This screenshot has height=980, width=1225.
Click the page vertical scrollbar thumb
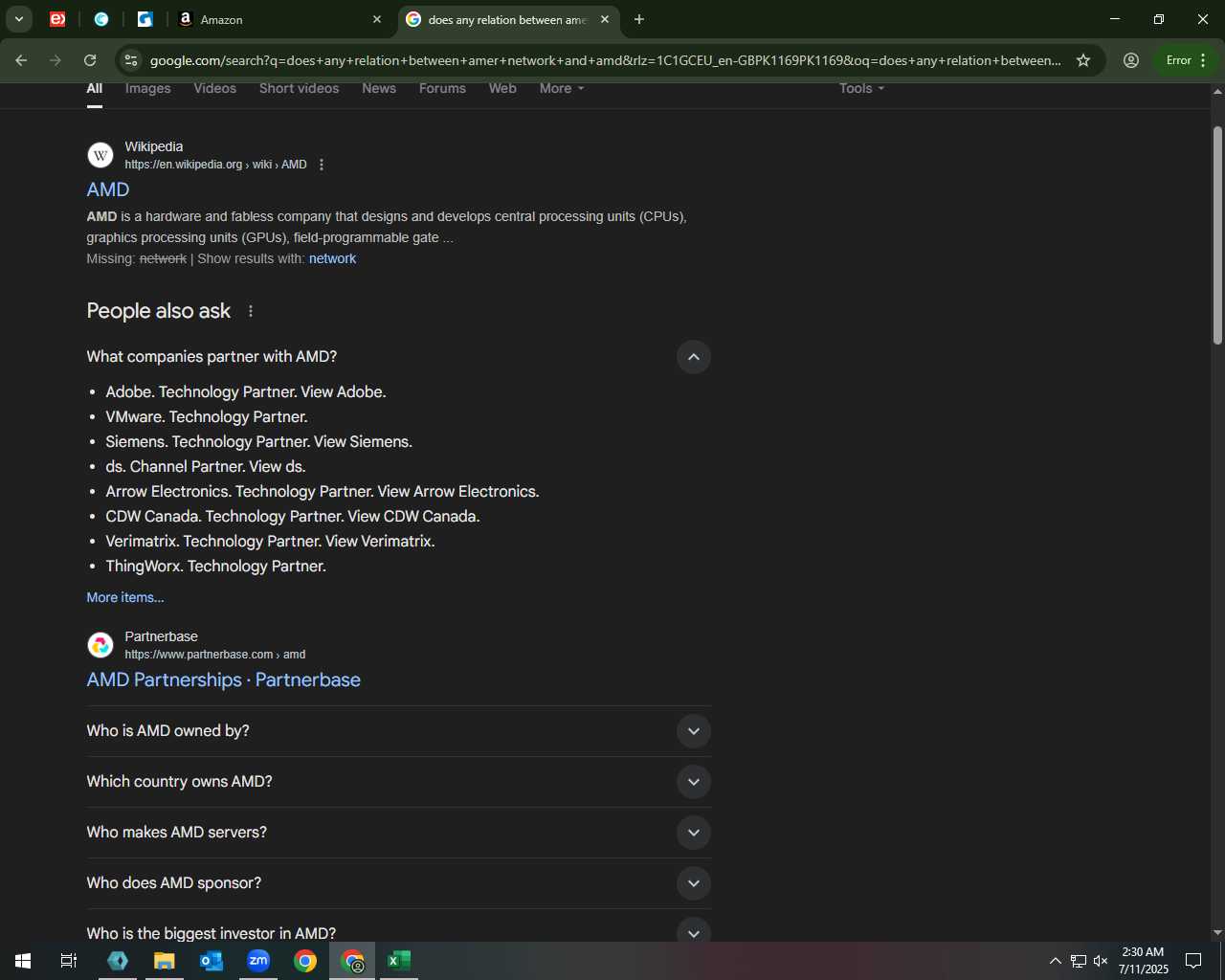tap(1217, 234)
